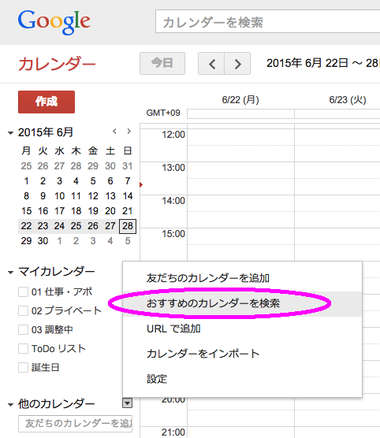Select day 30 in the mini calendar
Image resolution: width=380 pixels, height=438 pixels.
click(x=43, y=241)
